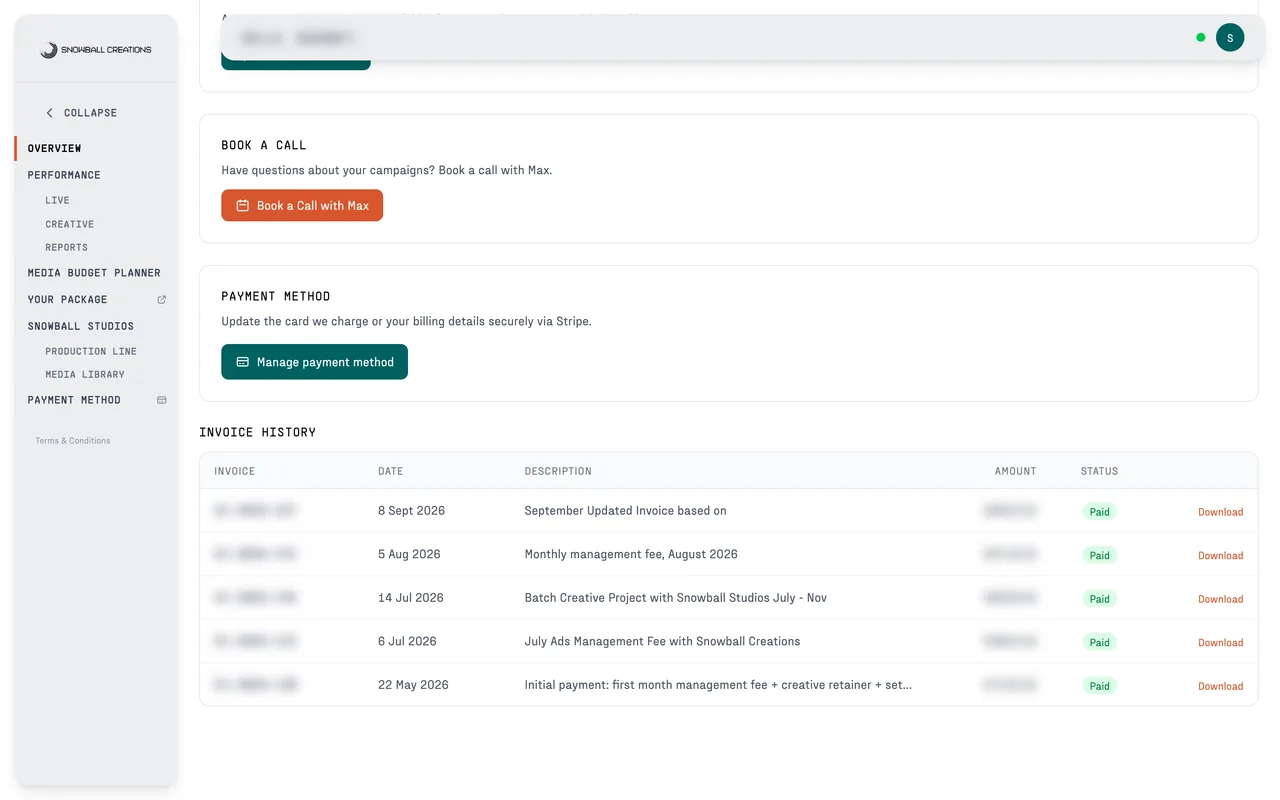The width and height of the screenshot is (1280, 800).
Task: Click card icon beside sidebar Payment Method
Action: tap(162, 400)
